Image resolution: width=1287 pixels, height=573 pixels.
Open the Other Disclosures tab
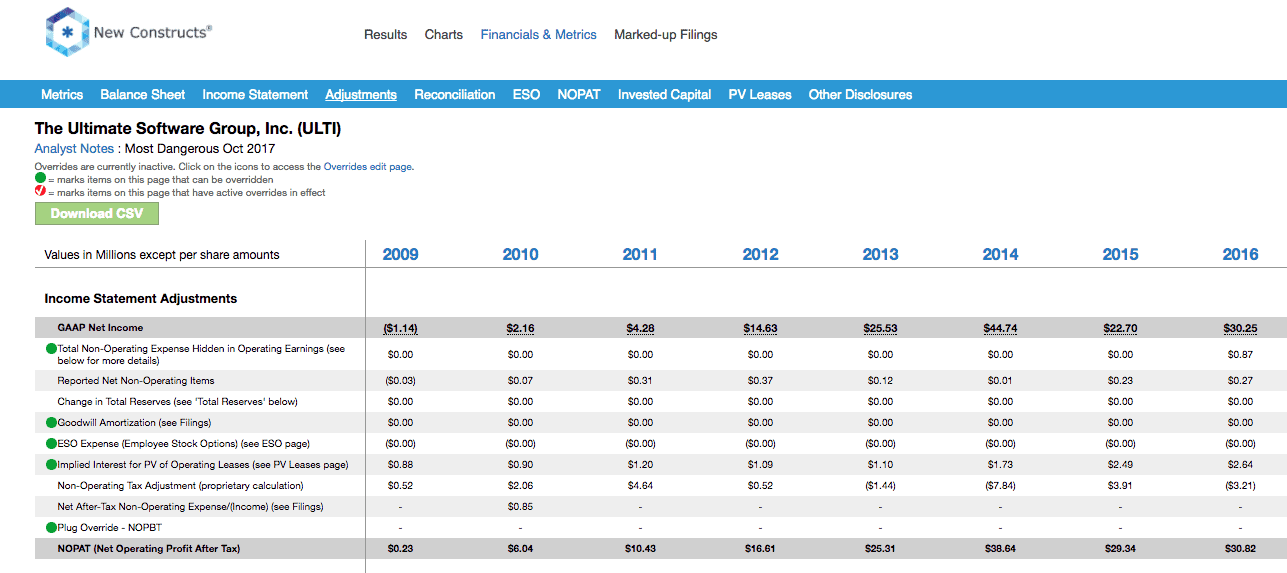(860, 95)
